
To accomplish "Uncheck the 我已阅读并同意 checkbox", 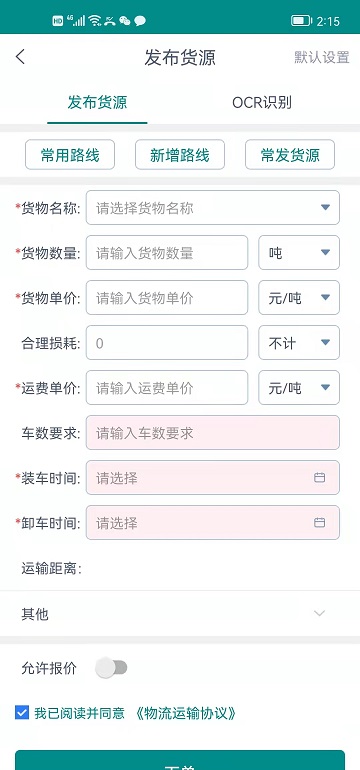I will (22, 713).
